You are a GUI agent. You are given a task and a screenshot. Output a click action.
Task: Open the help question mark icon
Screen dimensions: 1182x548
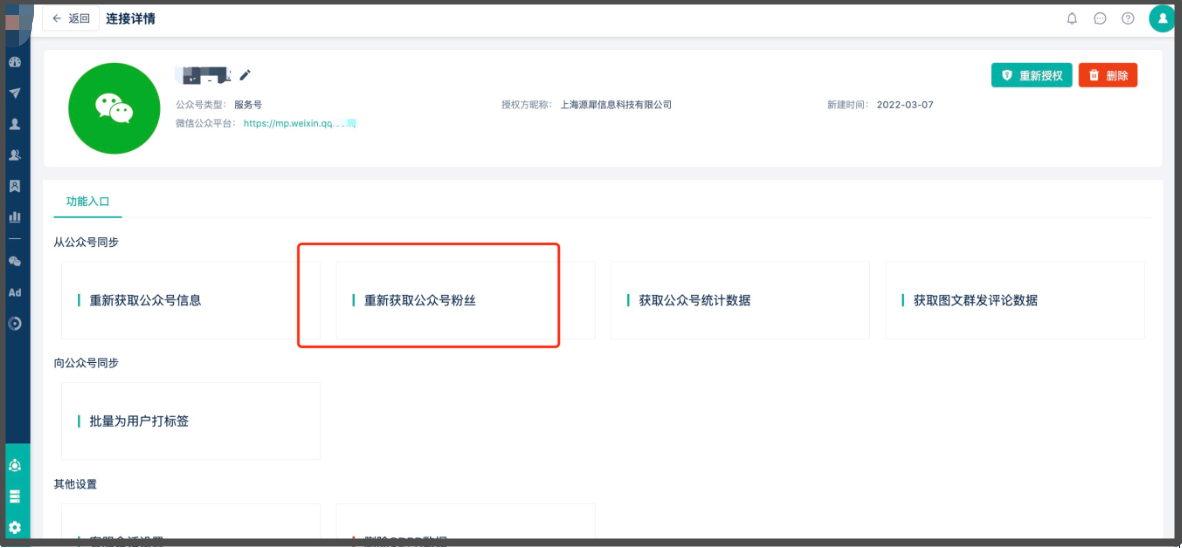tap(1128, 19)
